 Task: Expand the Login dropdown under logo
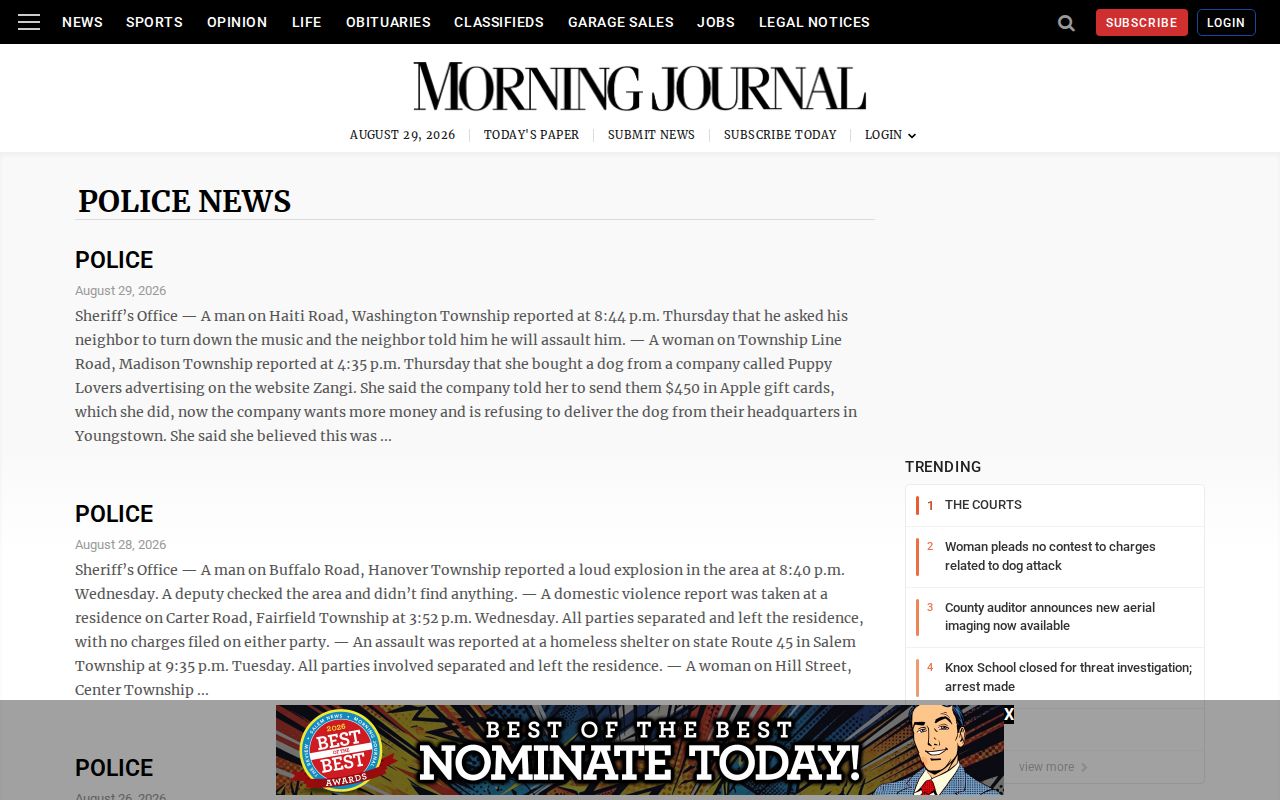890,135
